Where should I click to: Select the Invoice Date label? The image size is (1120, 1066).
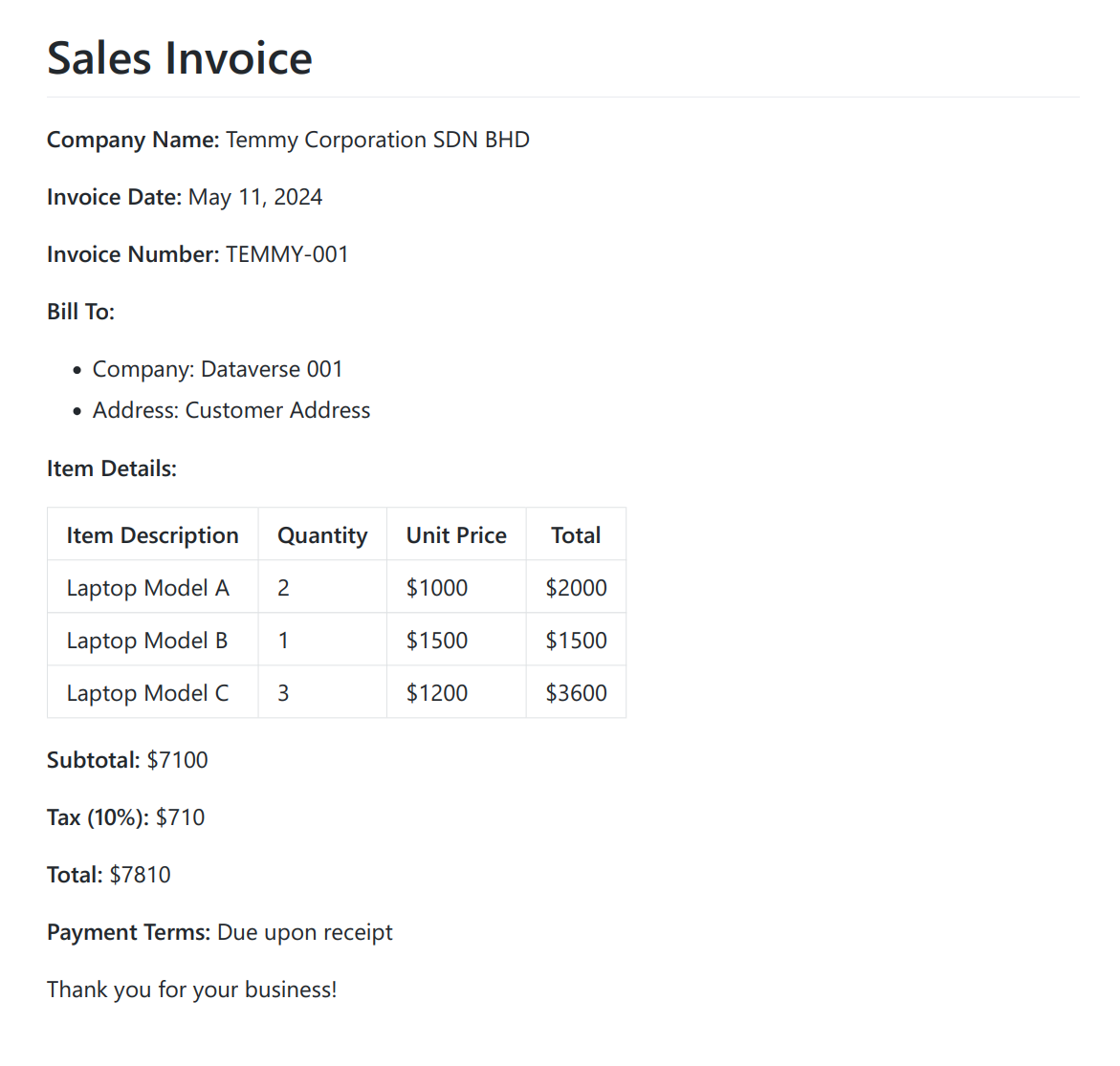click(114, 197)
